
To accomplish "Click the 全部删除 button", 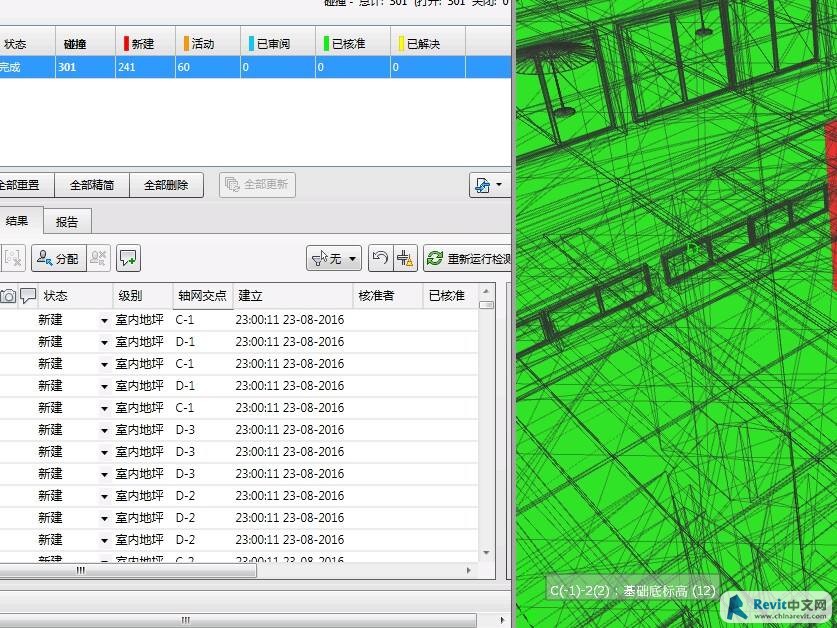I will [166, 185].
